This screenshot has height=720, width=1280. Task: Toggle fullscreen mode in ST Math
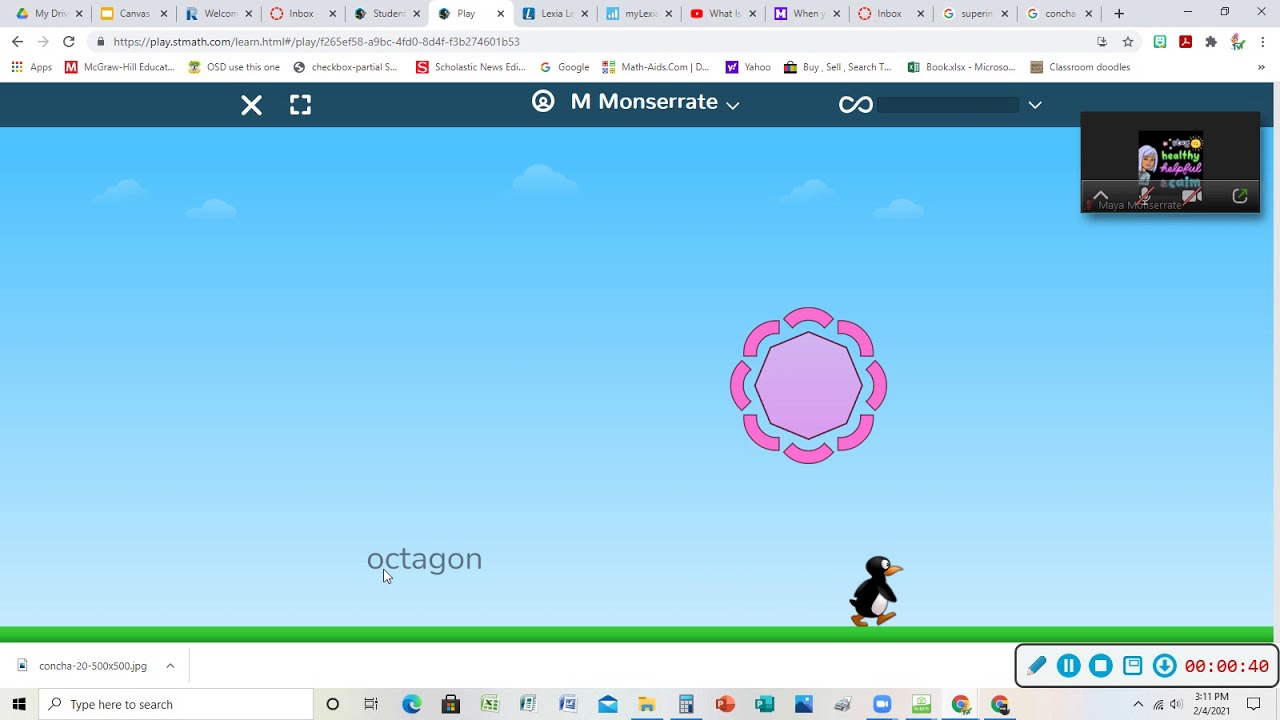pos(300,105)
